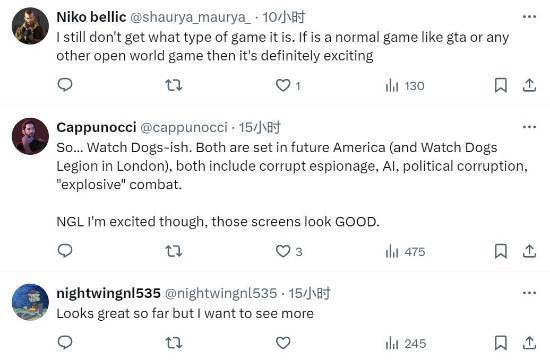This screenshot has height=360, width=550.
Task: Reply to Cappunocci's Watch Dogs tweet
Action: 65,251
